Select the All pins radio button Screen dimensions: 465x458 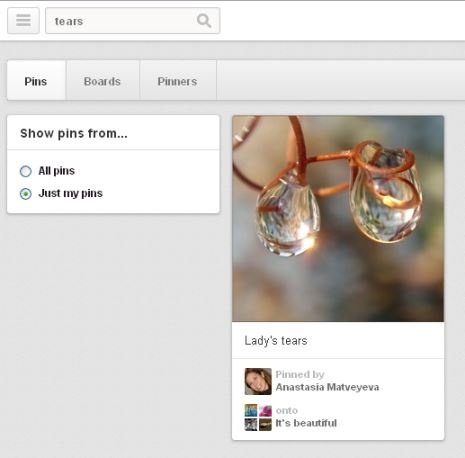click(26, 171)
